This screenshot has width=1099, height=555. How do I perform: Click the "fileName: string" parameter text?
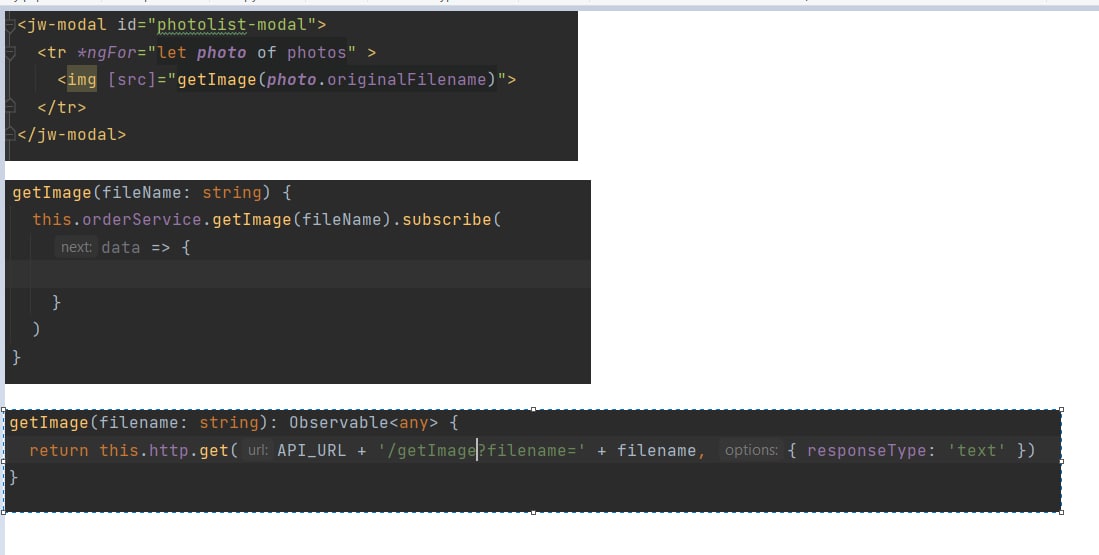point(182,193)
